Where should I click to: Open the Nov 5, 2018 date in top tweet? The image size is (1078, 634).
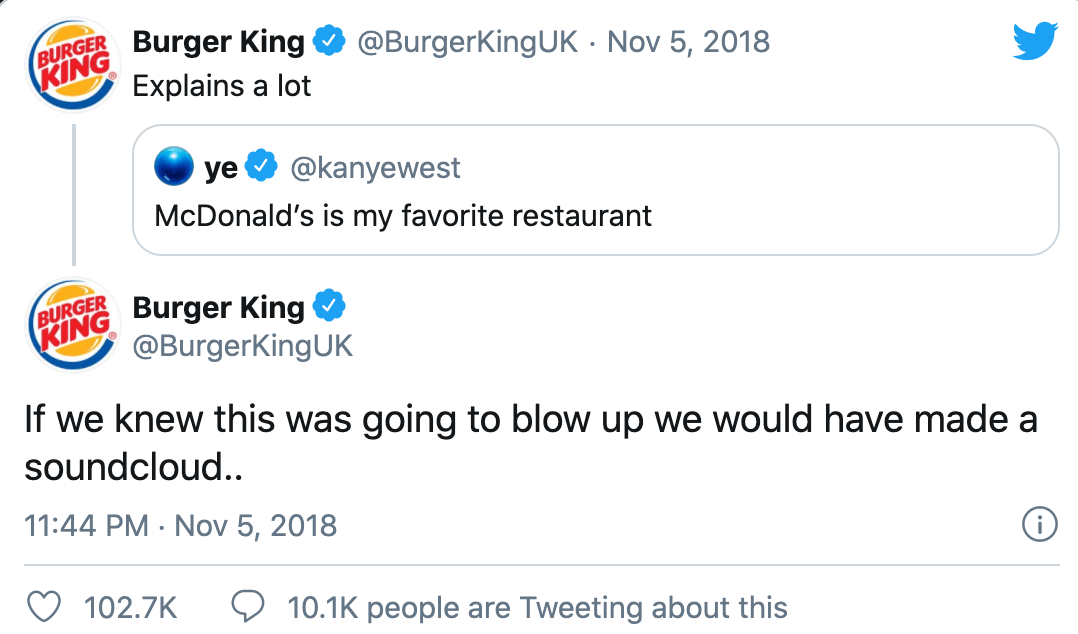pos(688,42)
